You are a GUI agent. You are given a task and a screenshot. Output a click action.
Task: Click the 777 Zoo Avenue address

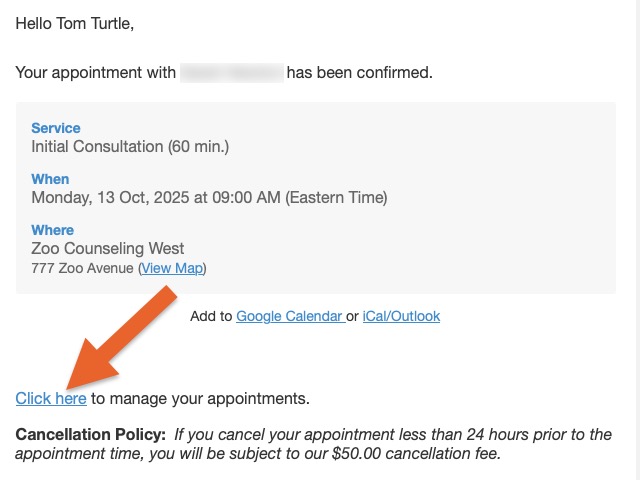pyautogui.click(x=82, y=268)
